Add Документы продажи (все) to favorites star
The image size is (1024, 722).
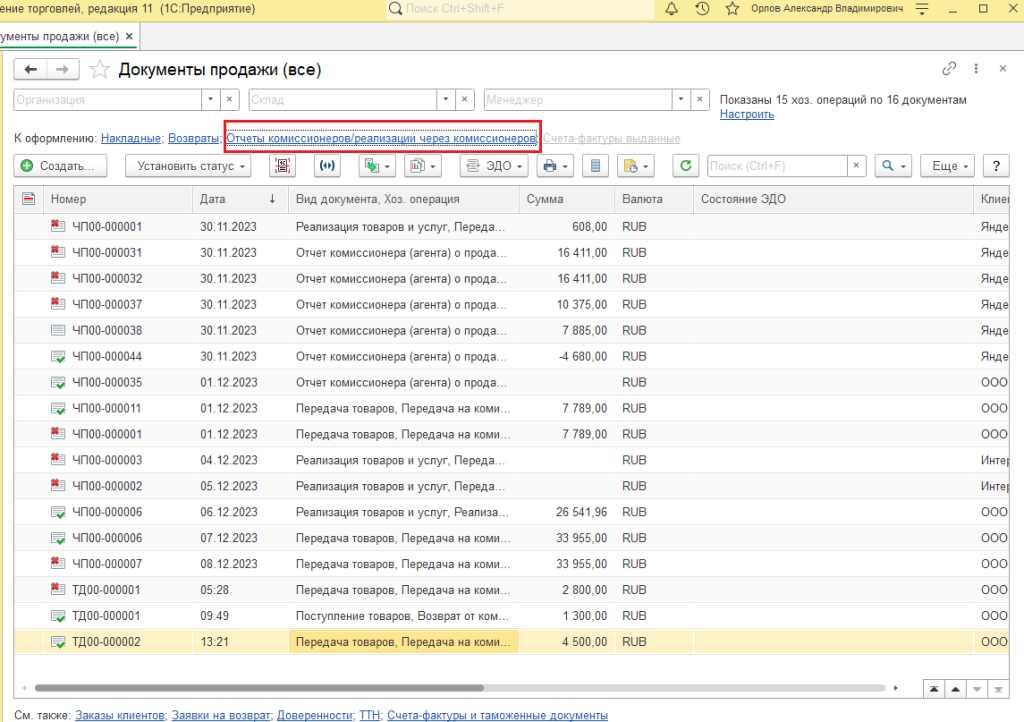coord(99,69)
